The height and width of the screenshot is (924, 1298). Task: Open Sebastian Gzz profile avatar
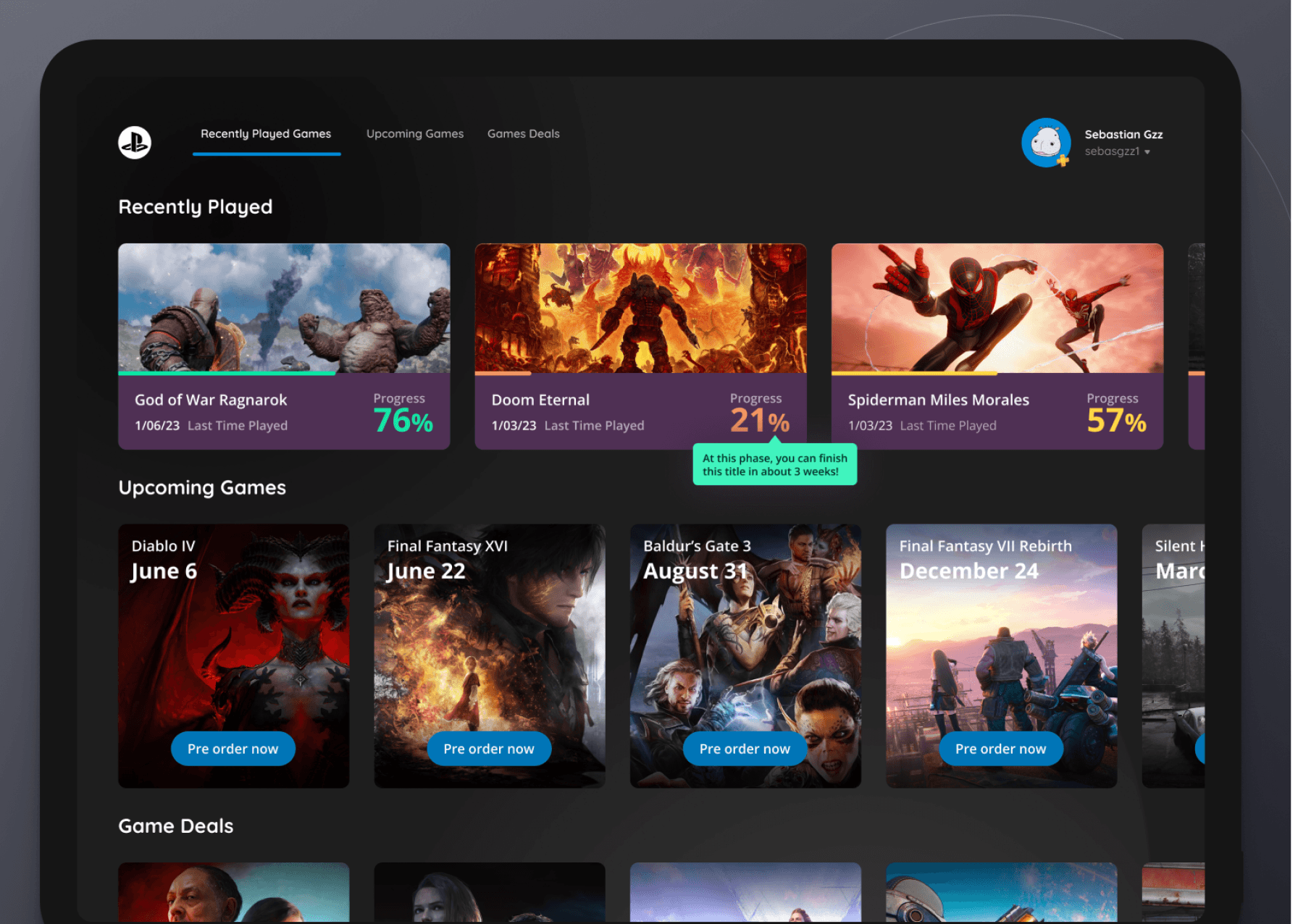click(x=1046, y=143)
